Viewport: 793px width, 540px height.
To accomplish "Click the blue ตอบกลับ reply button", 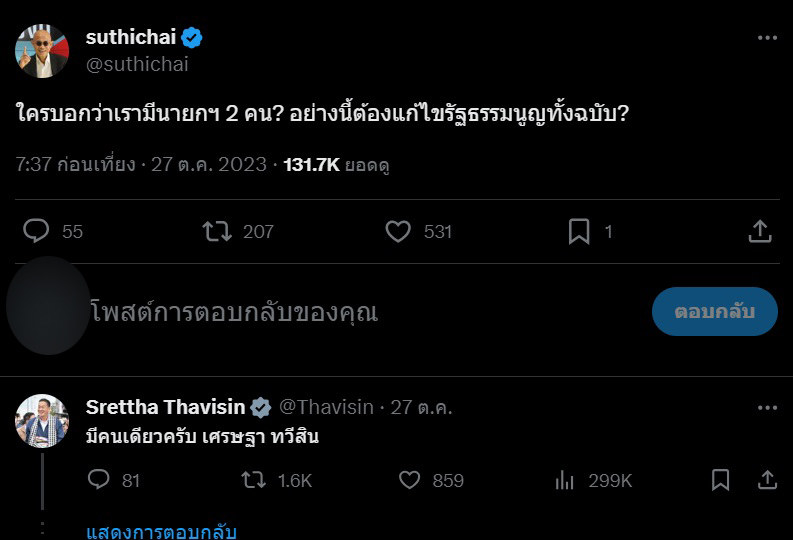I will click(714, 312).
